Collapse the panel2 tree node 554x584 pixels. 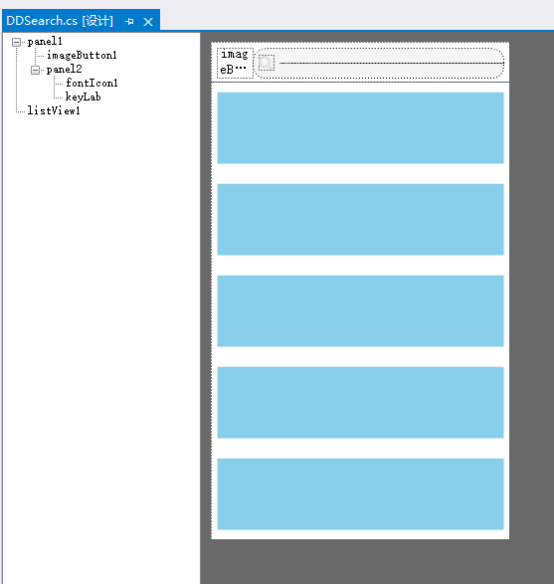(x=35, y=70)
